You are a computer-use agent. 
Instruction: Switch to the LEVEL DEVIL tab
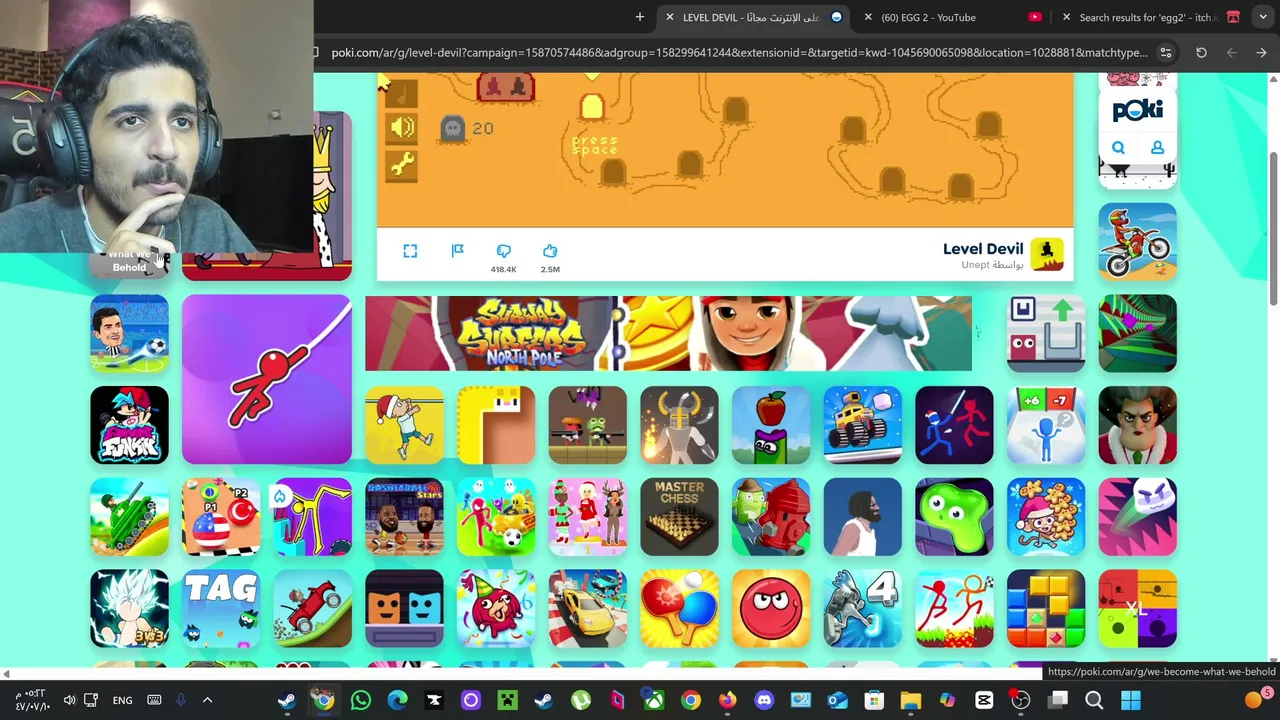[755, 17]
